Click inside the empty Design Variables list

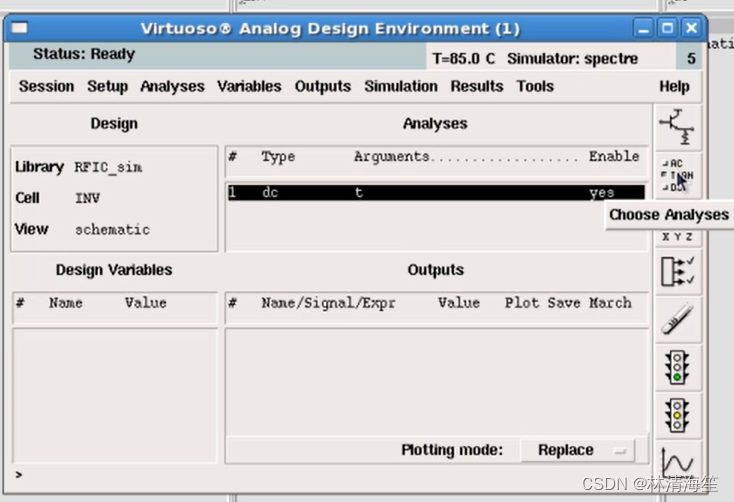[115, 396]
